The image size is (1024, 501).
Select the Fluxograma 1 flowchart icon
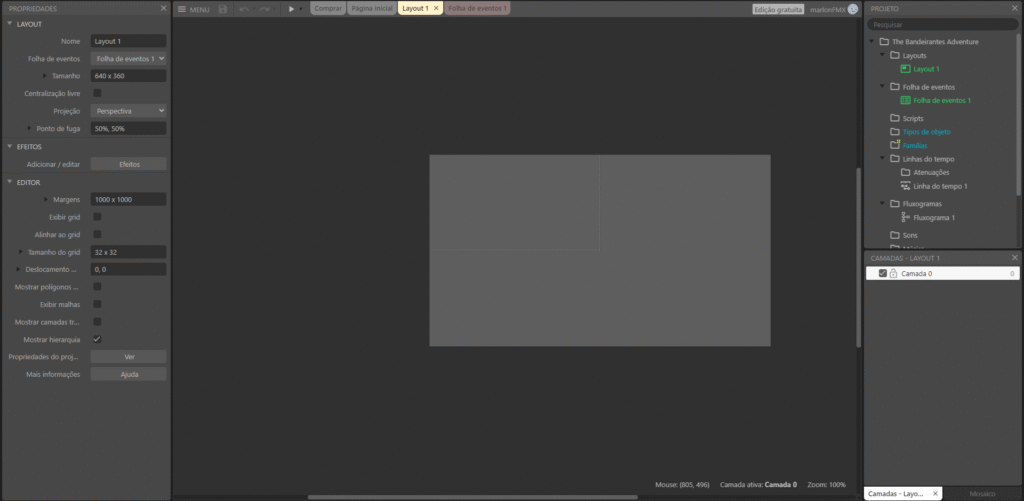tap(905, 218)
